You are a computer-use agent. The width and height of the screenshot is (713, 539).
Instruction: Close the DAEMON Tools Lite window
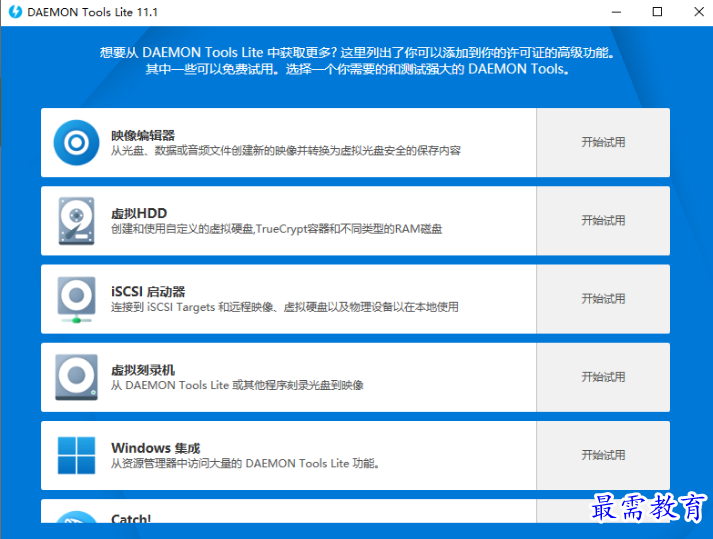(699, 12)
